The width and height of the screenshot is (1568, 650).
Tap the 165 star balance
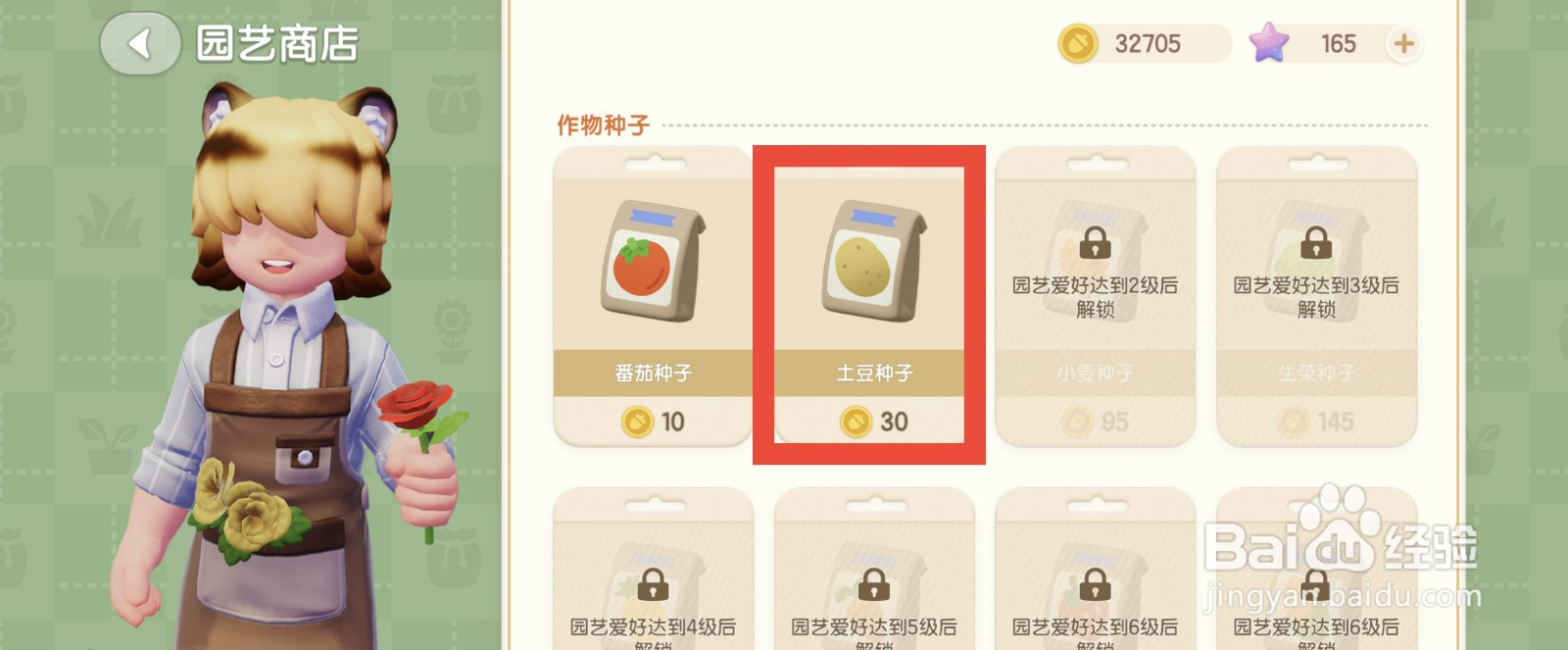[x=1338, y=44]
